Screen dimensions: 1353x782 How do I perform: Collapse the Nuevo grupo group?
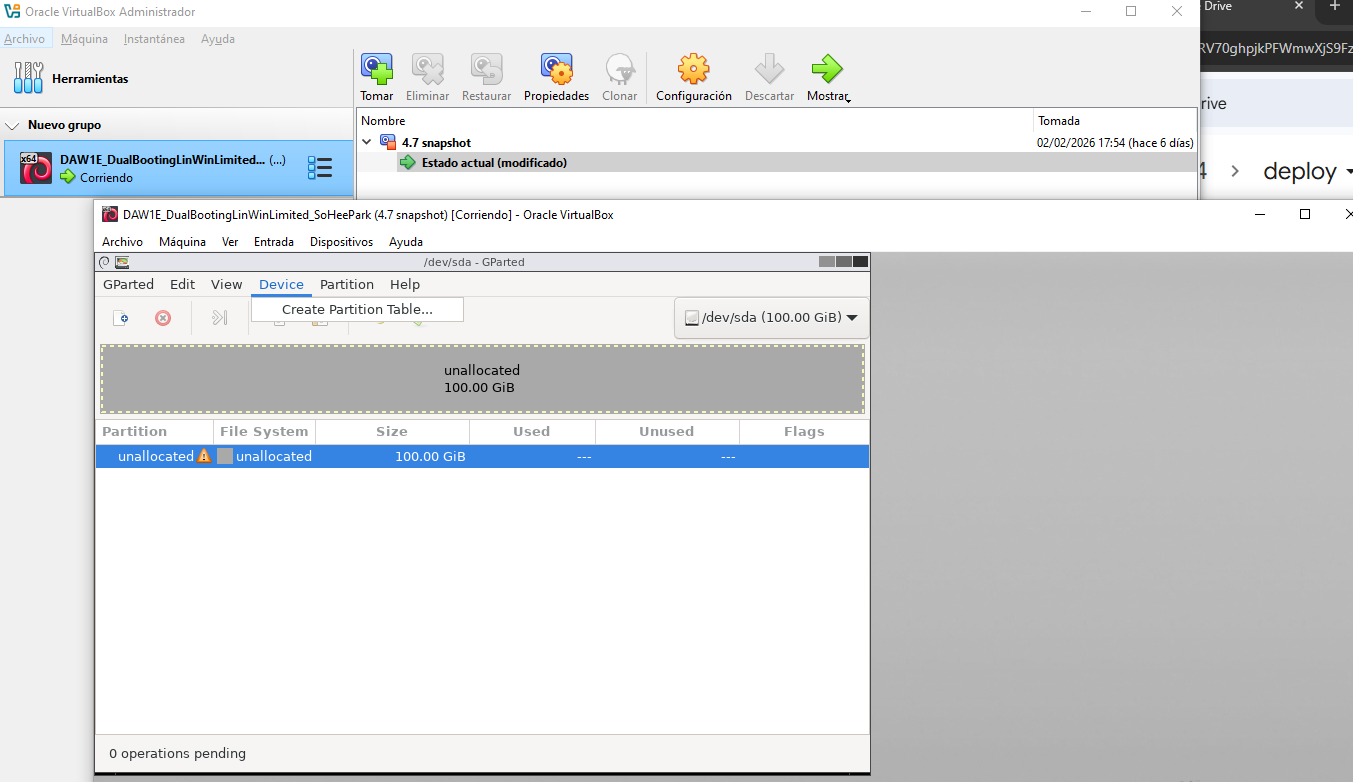[13, 126]
